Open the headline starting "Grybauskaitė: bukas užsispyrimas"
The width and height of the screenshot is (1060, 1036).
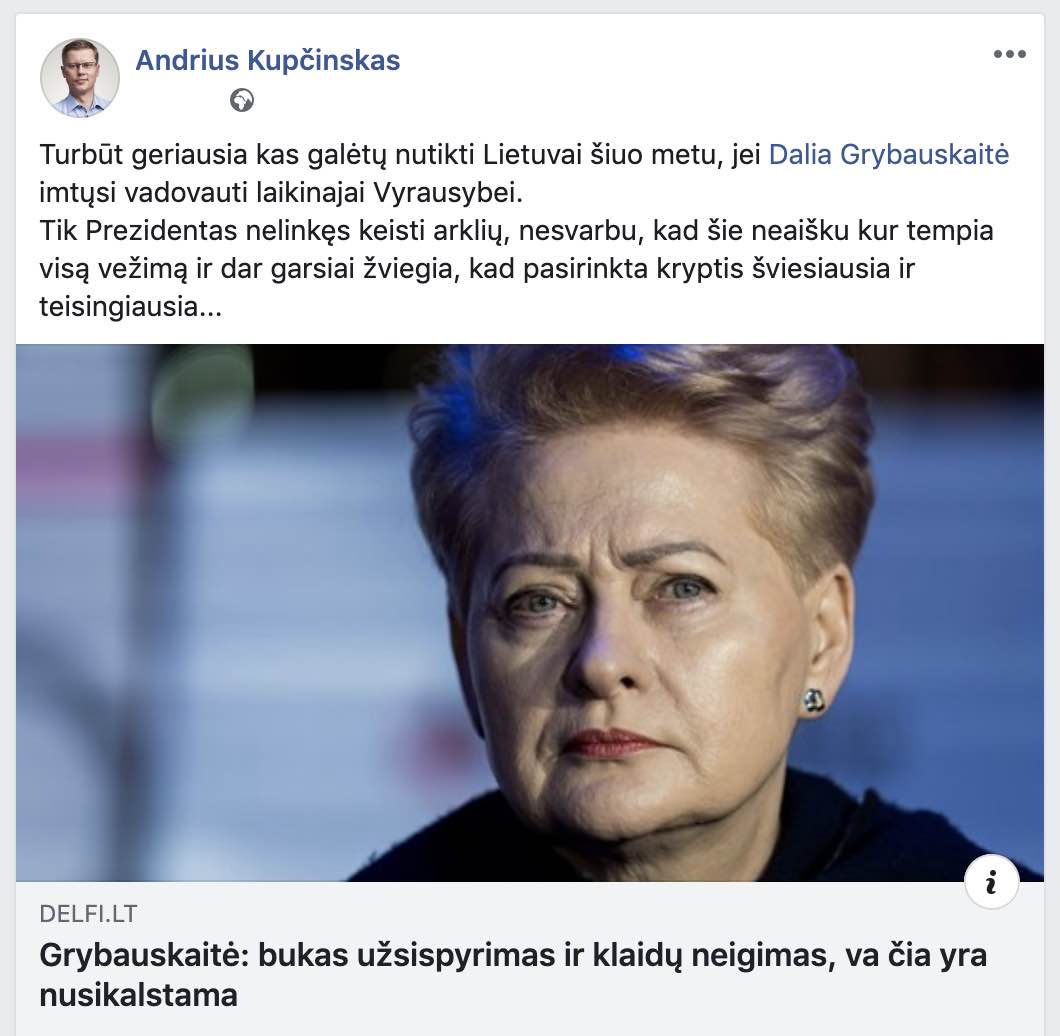coord(513,975)
